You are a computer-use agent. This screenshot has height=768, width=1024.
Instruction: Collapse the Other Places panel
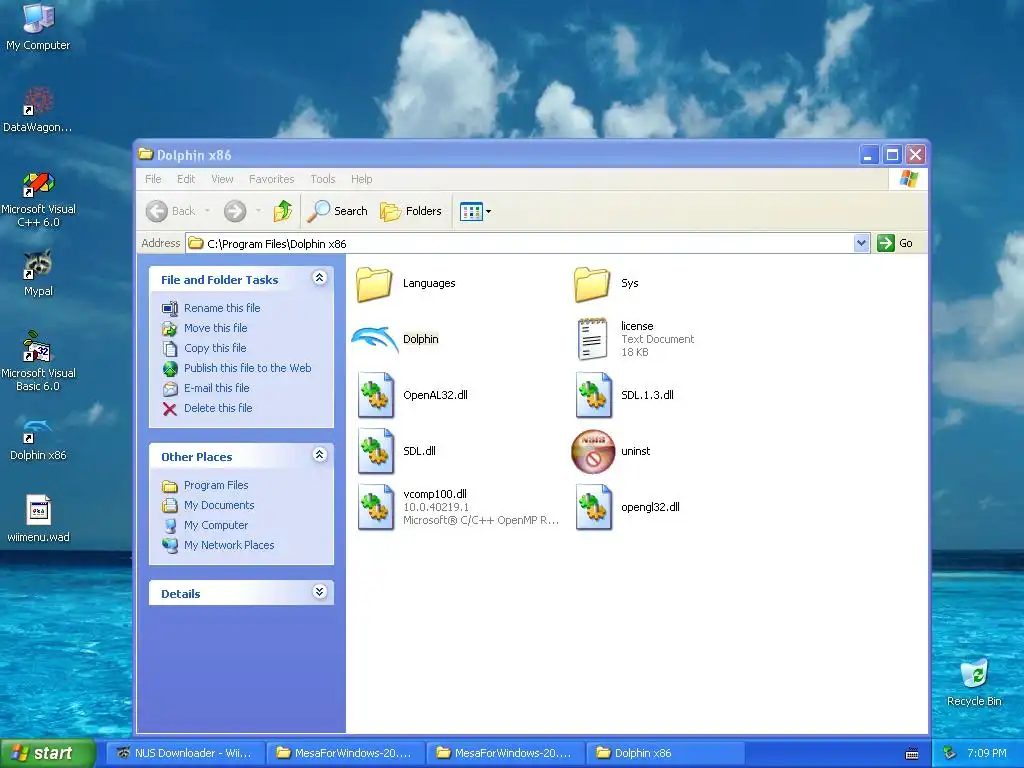319,455
